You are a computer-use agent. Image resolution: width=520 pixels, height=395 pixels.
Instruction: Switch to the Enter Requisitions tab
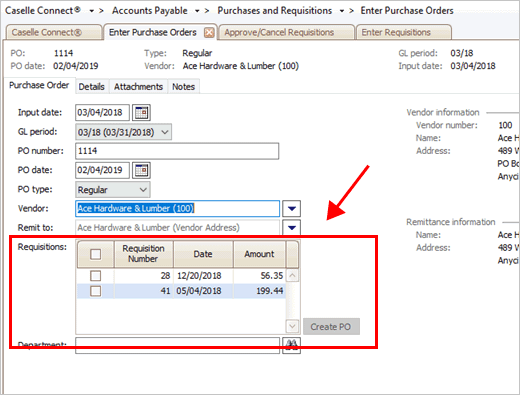tap(404, 32)
